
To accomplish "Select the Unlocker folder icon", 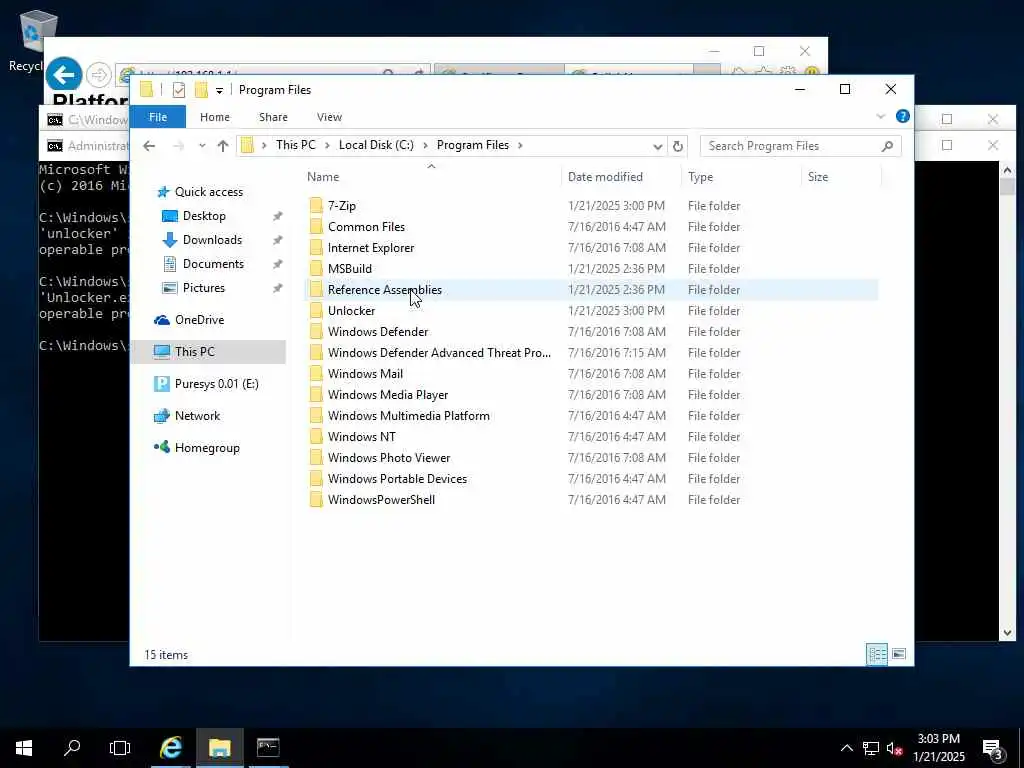I will (316, 310).
